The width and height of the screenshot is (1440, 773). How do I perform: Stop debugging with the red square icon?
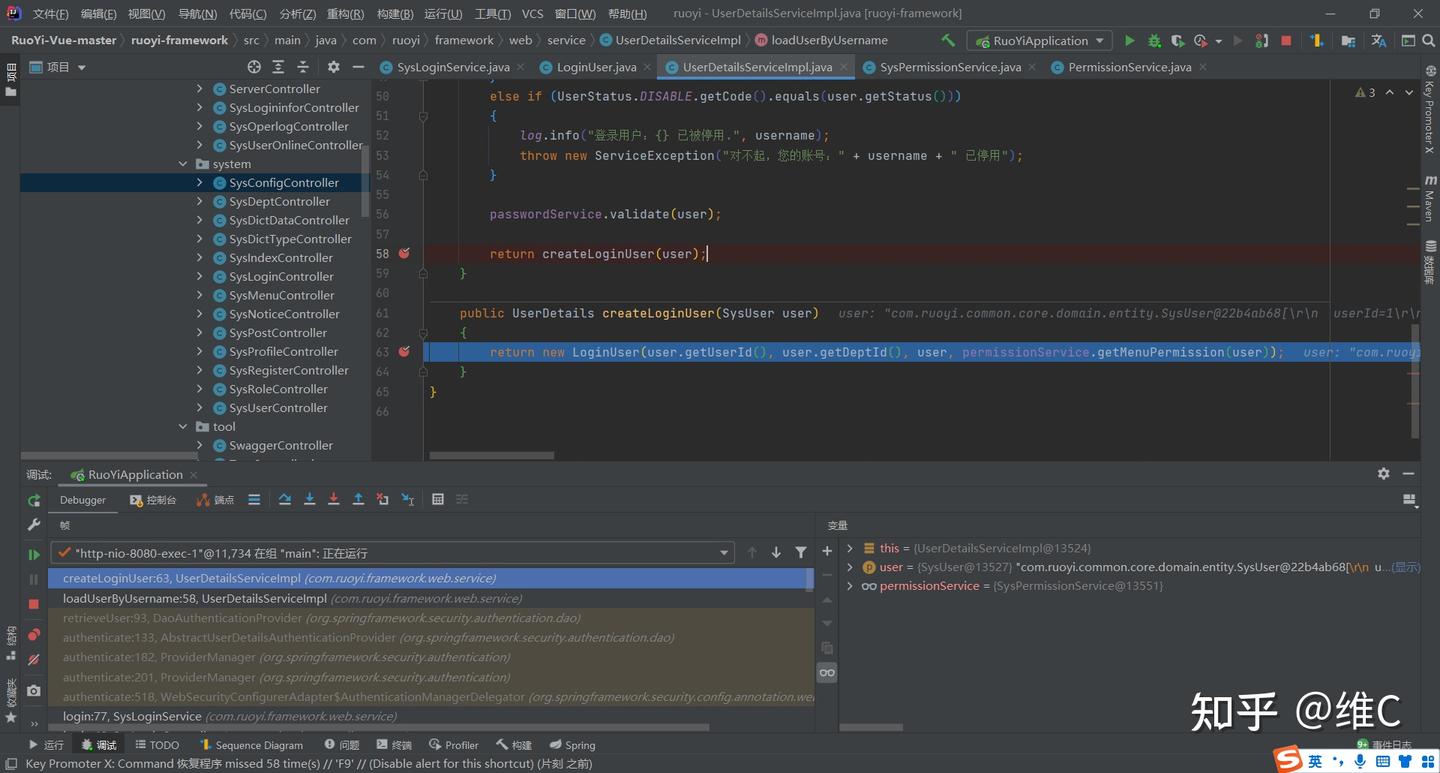(x=34, y=604)
